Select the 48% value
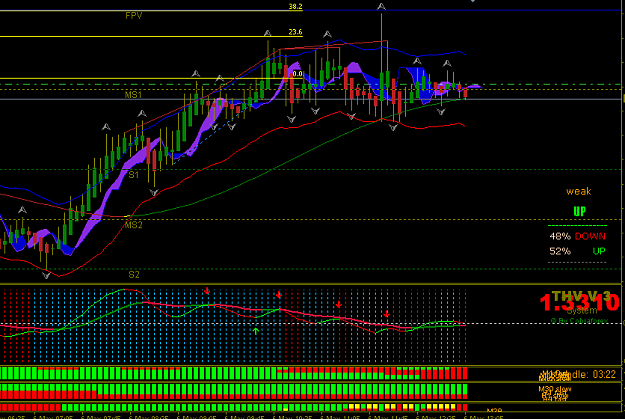Image resolution: width=625 pixels, height=419 pixels. click(x=560, y=236)
